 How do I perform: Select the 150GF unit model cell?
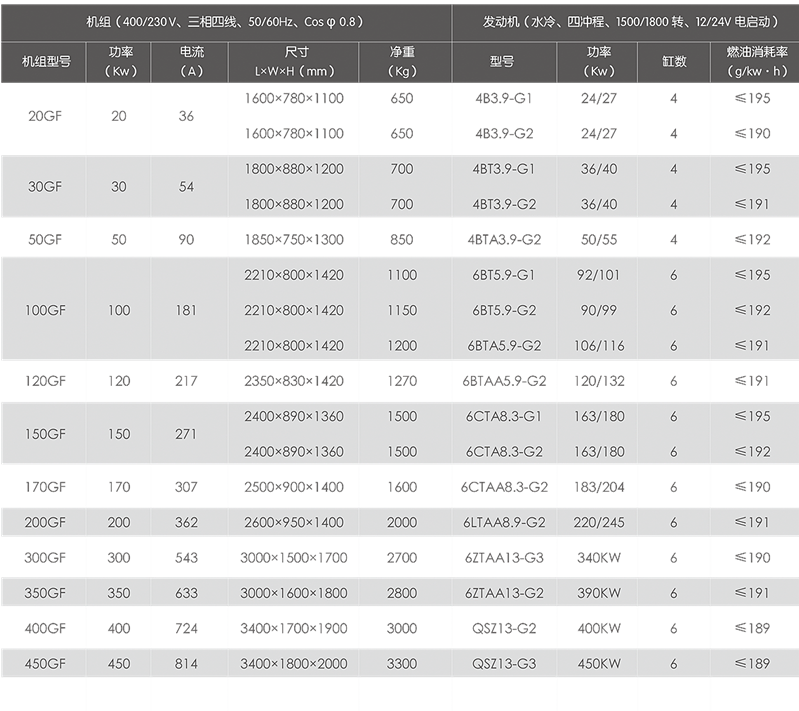[45, 434]
